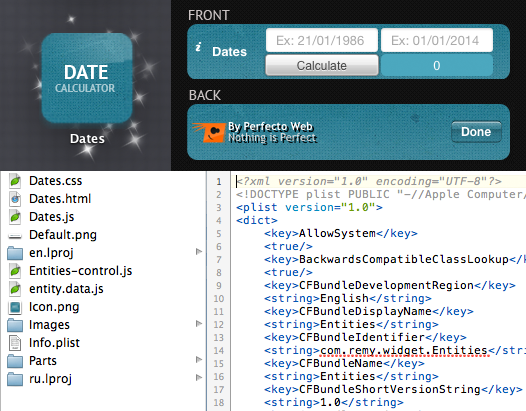This screenshot has width=526, height=411.
Task: Expand the ru.lproj folder arrow
Action: coord(199,377)
